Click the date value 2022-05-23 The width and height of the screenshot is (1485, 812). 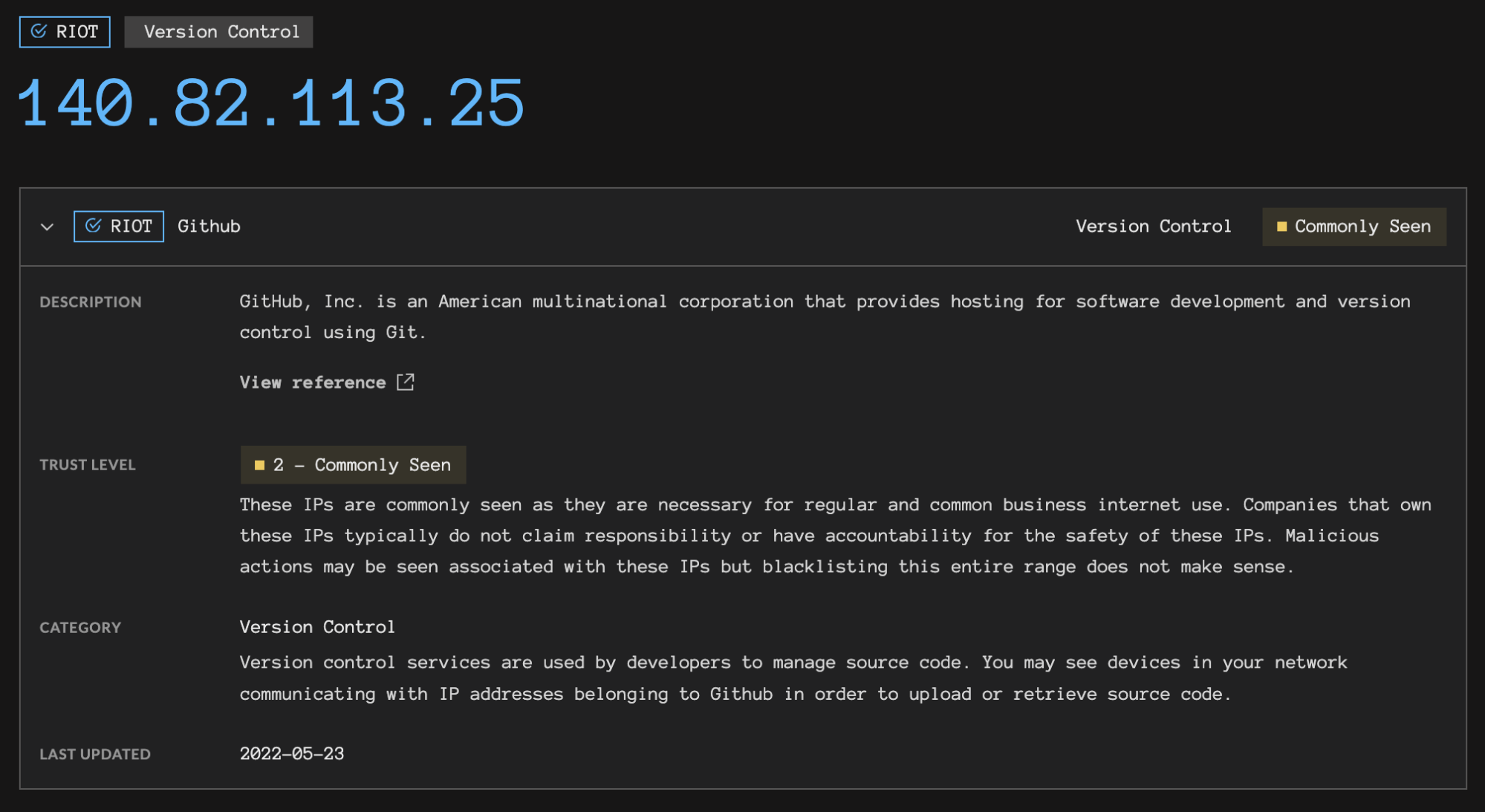pyautogui.click(x=292, y=753)
